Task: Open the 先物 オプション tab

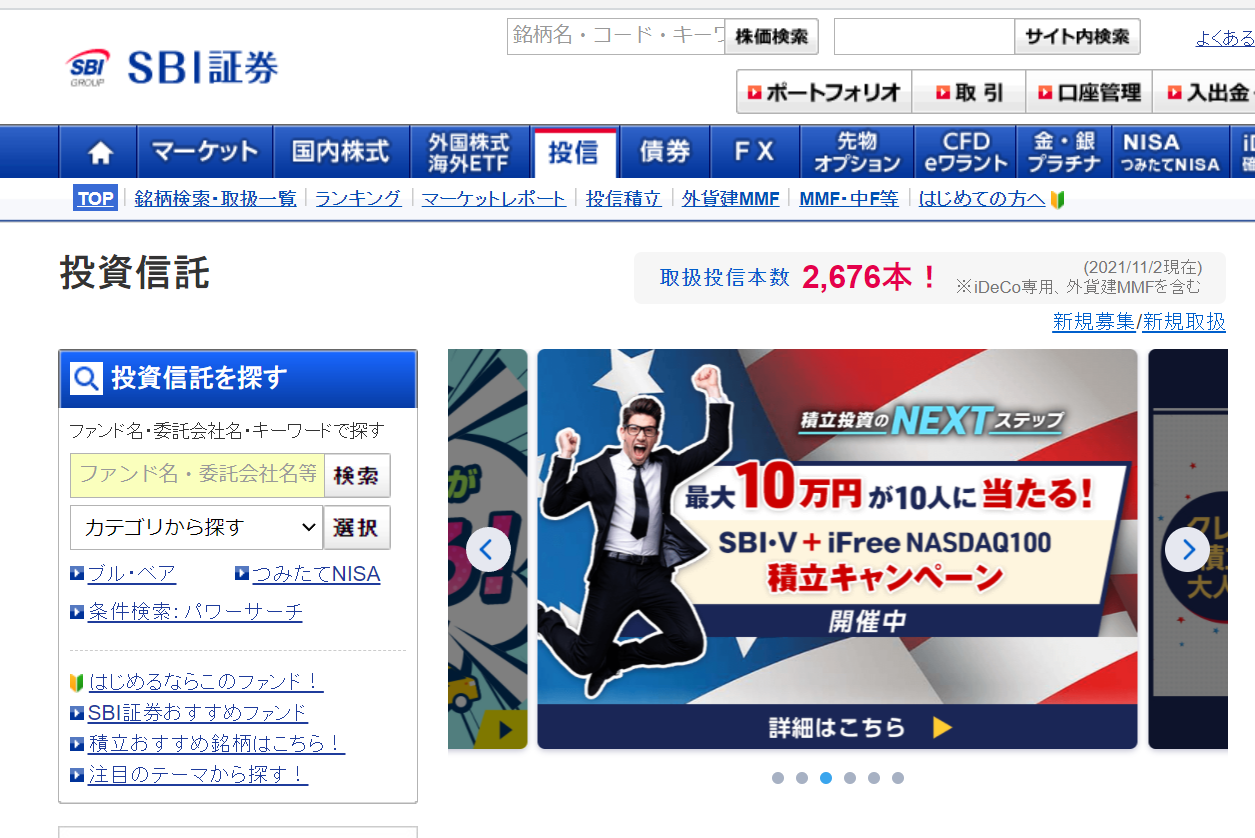Action: point(857,152)
